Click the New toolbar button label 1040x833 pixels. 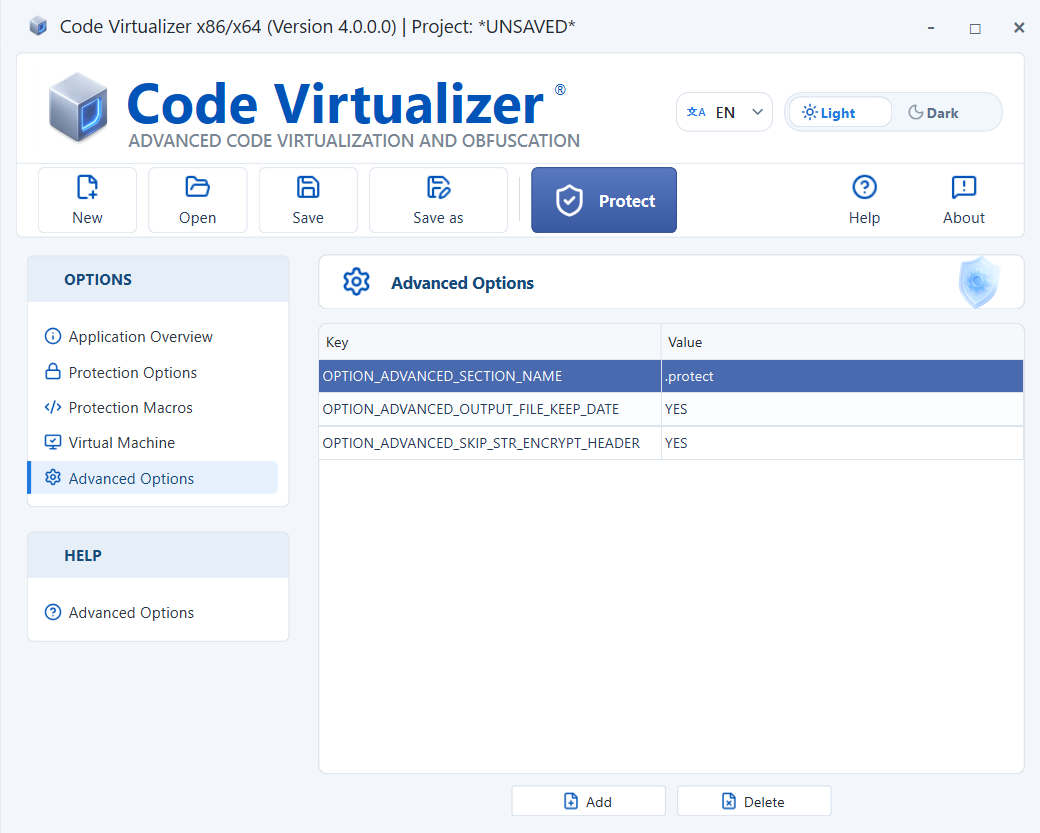pos(87,218)
